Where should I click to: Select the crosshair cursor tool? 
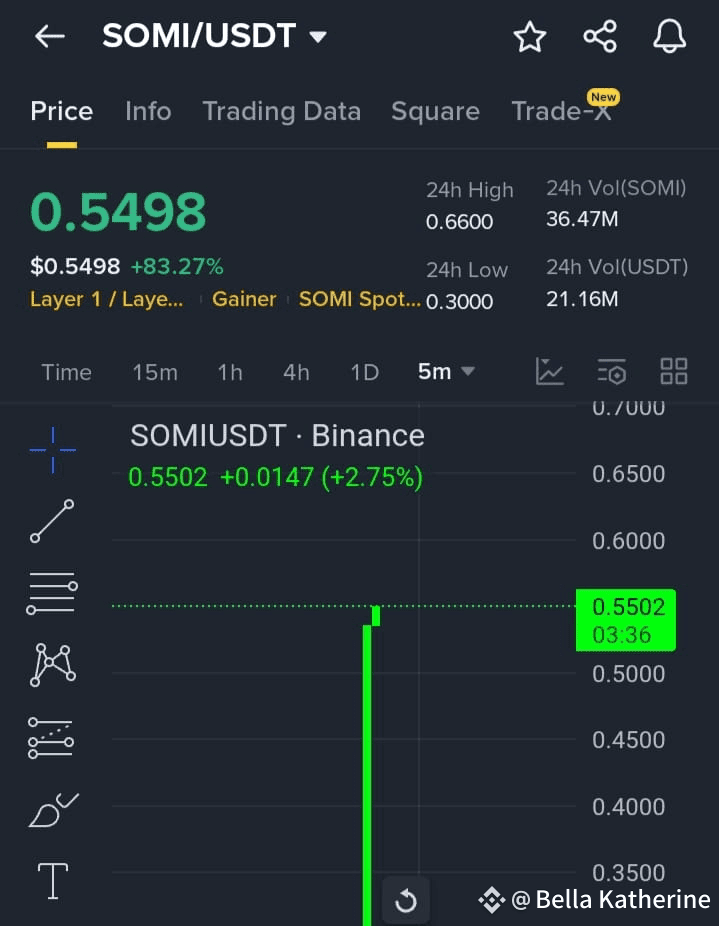pos(53,450)
